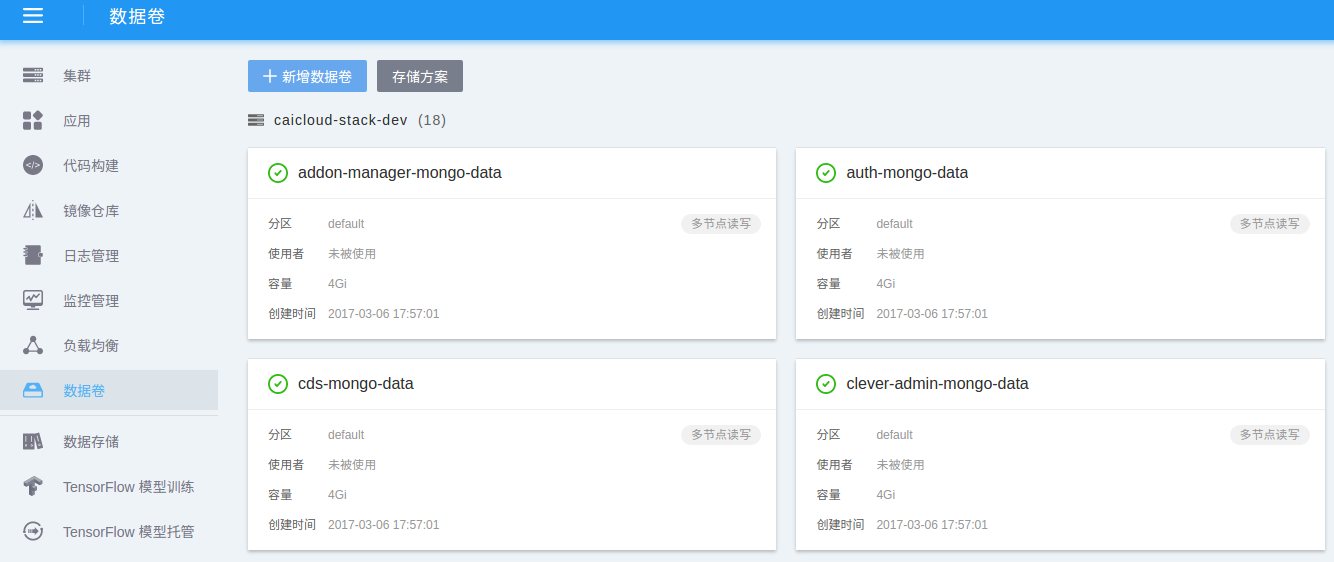Image resolution: width=1334 pixels, height=562 pixels.
Task: Click the load balancing (负载均衡) icon
Action: [x=33, y=345]
